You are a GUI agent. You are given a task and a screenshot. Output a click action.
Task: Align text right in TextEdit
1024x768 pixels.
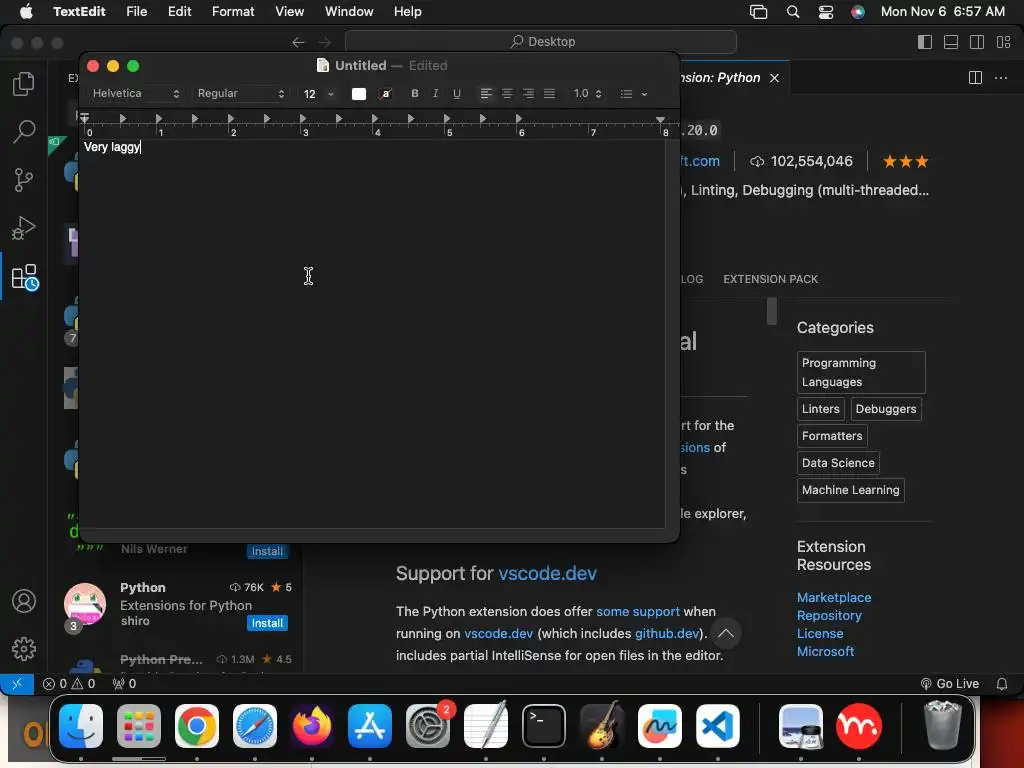pyautogui.click(x=528, y=93)
